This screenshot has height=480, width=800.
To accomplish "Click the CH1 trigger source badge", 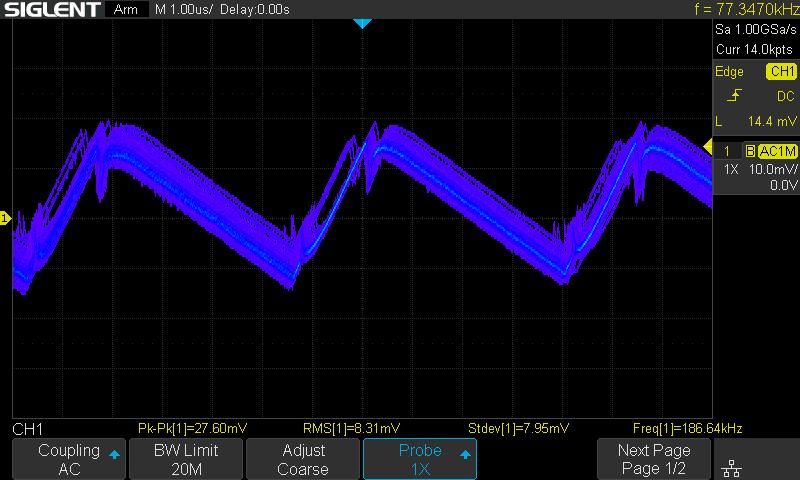I will tap(781, 71).
